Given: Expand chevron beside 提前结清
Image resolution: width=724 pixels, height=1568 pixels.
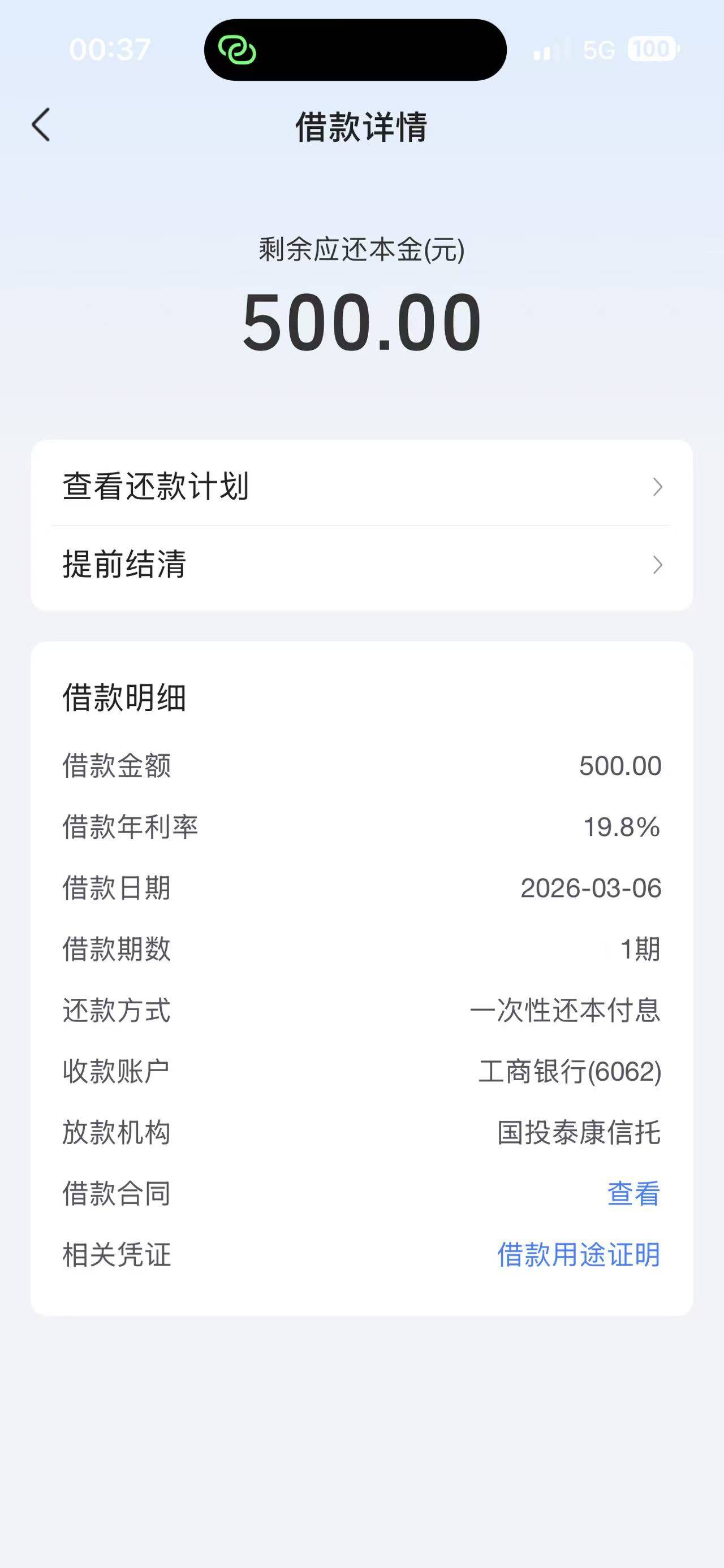Looking at the screenshot, I should (x=657, y=565).
